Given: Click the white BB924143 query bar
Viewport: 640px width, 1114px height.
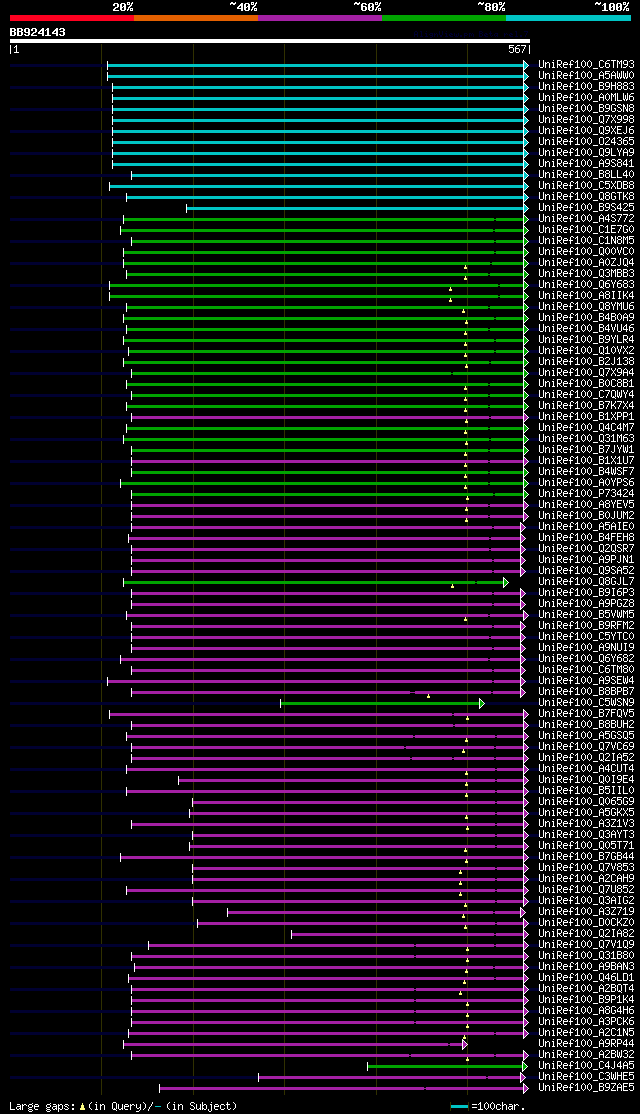Looking at the screenshot, I should coord(270,41).
